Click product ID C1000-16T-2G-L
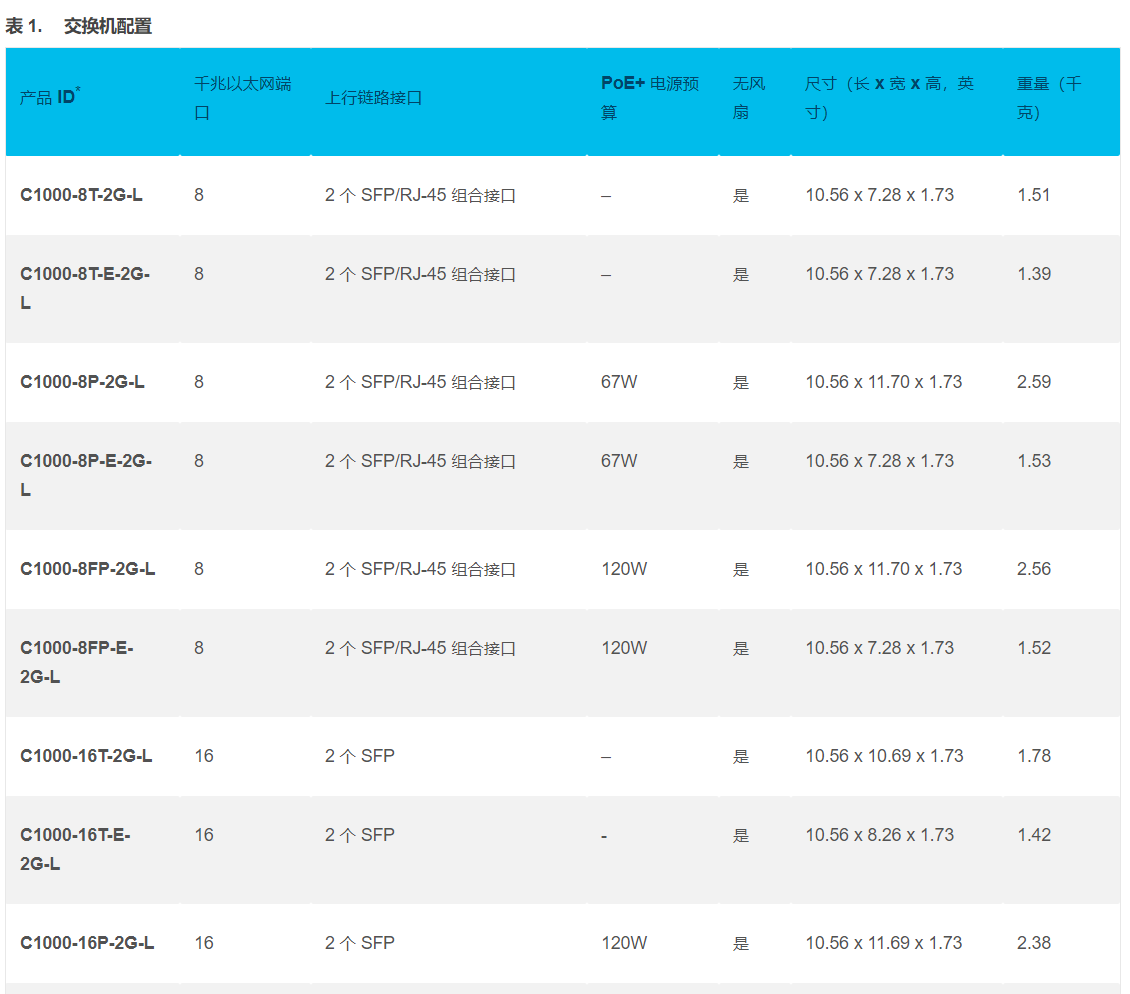Viewport: 1130px width, 994px height. click(x=86, y=756)
